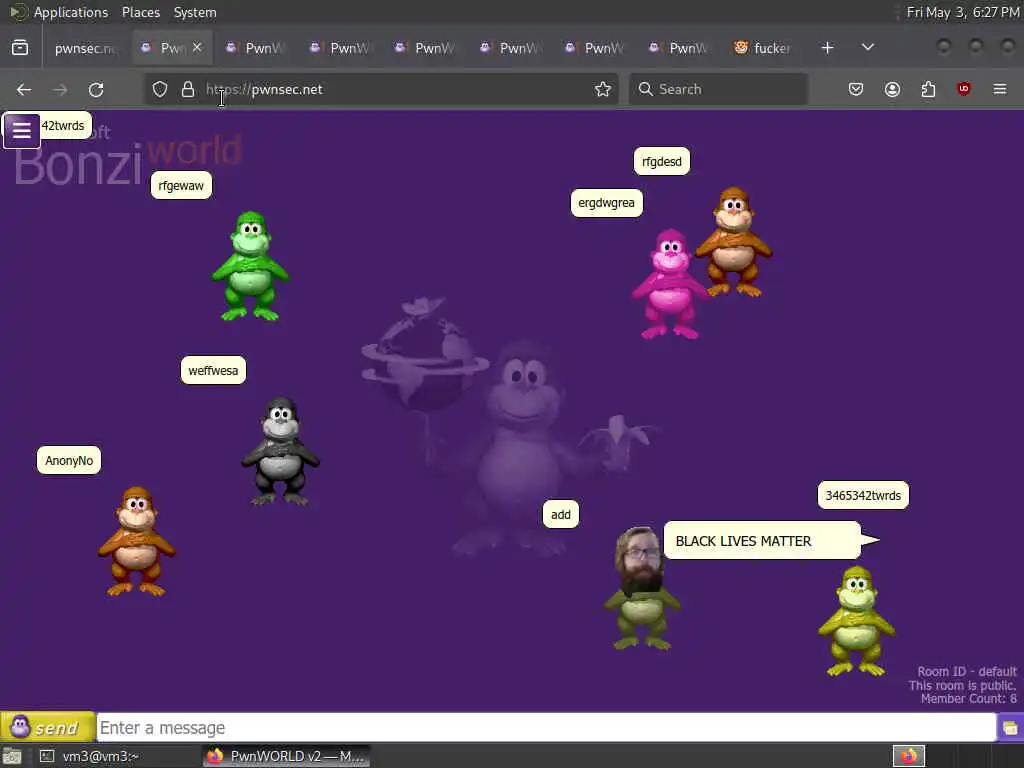Click the browser Forward arrow
This screenshot has width=1024, height=768.
tap(60, 89)
